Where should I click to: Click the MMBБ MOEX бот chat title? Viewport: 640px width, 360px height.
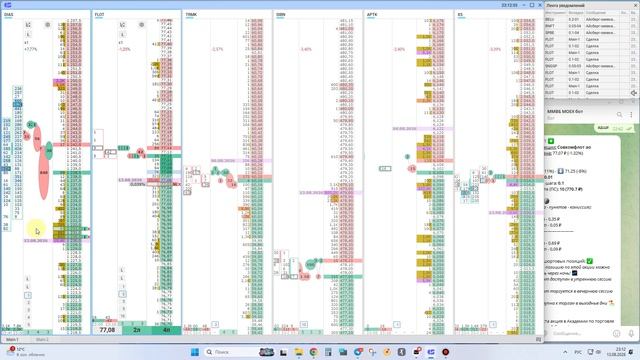coord(565,111)
